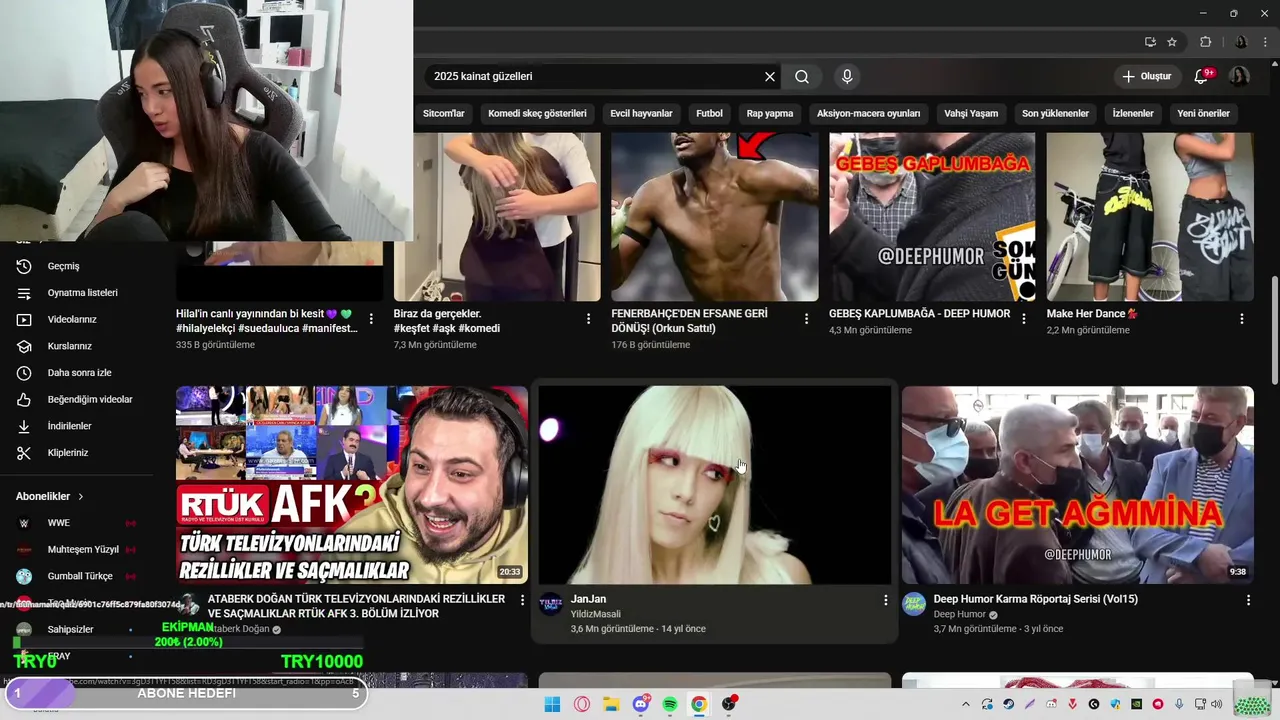Open options menu for Hilal'in canlı yayınından video
The width and height of the screenshot is (1280, 720).
point(371,319)
